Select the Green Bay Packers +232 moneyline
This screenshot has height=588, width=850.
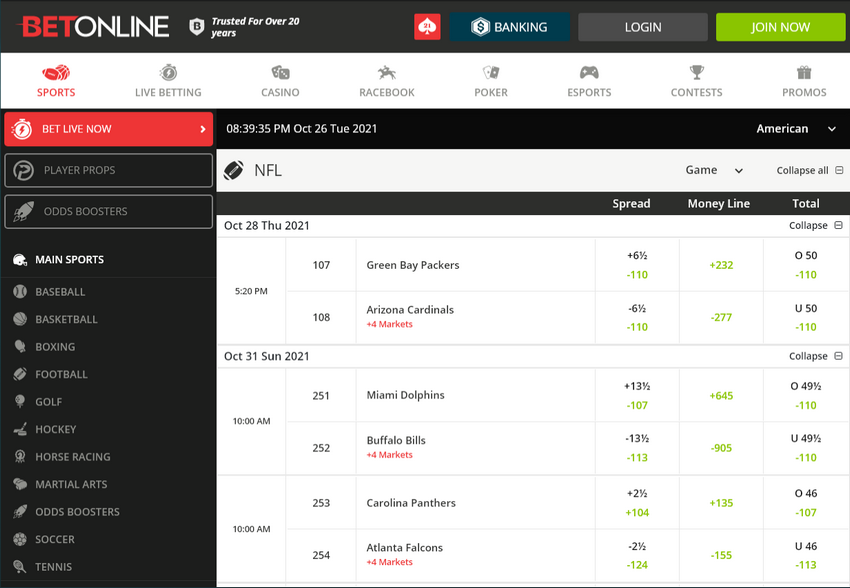(720, 264)
